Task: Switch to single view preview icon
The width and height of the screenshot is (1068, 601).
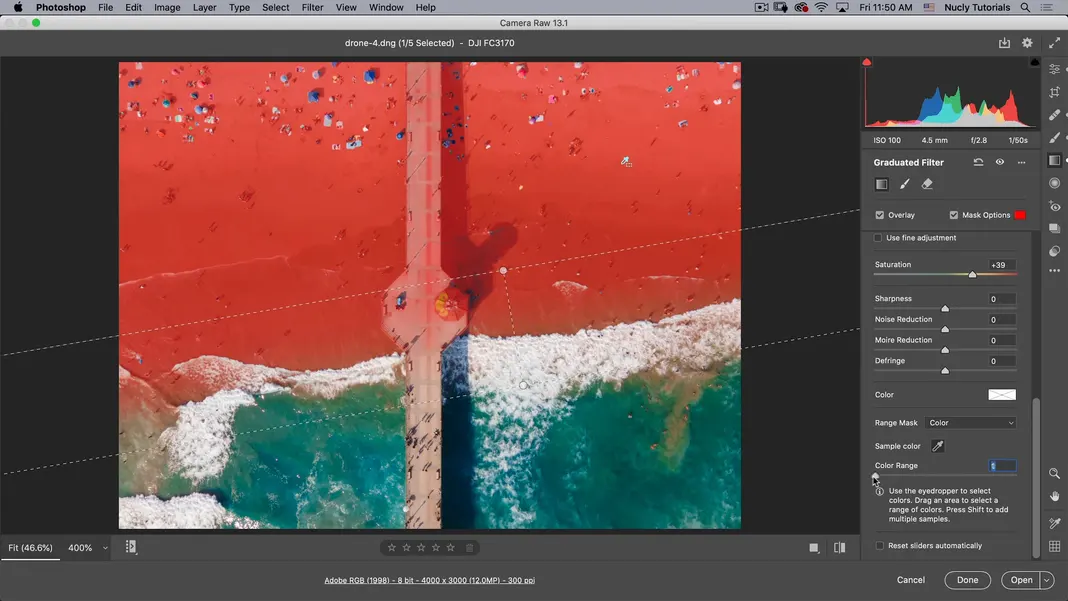Action: (x=813, y=548)
